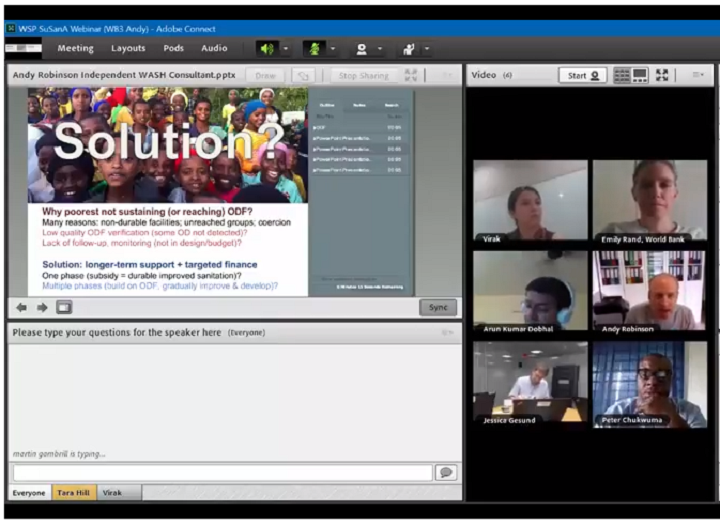Advance to next slide arrow
This screenshot has height=526, width=720.
pos(42,307)
